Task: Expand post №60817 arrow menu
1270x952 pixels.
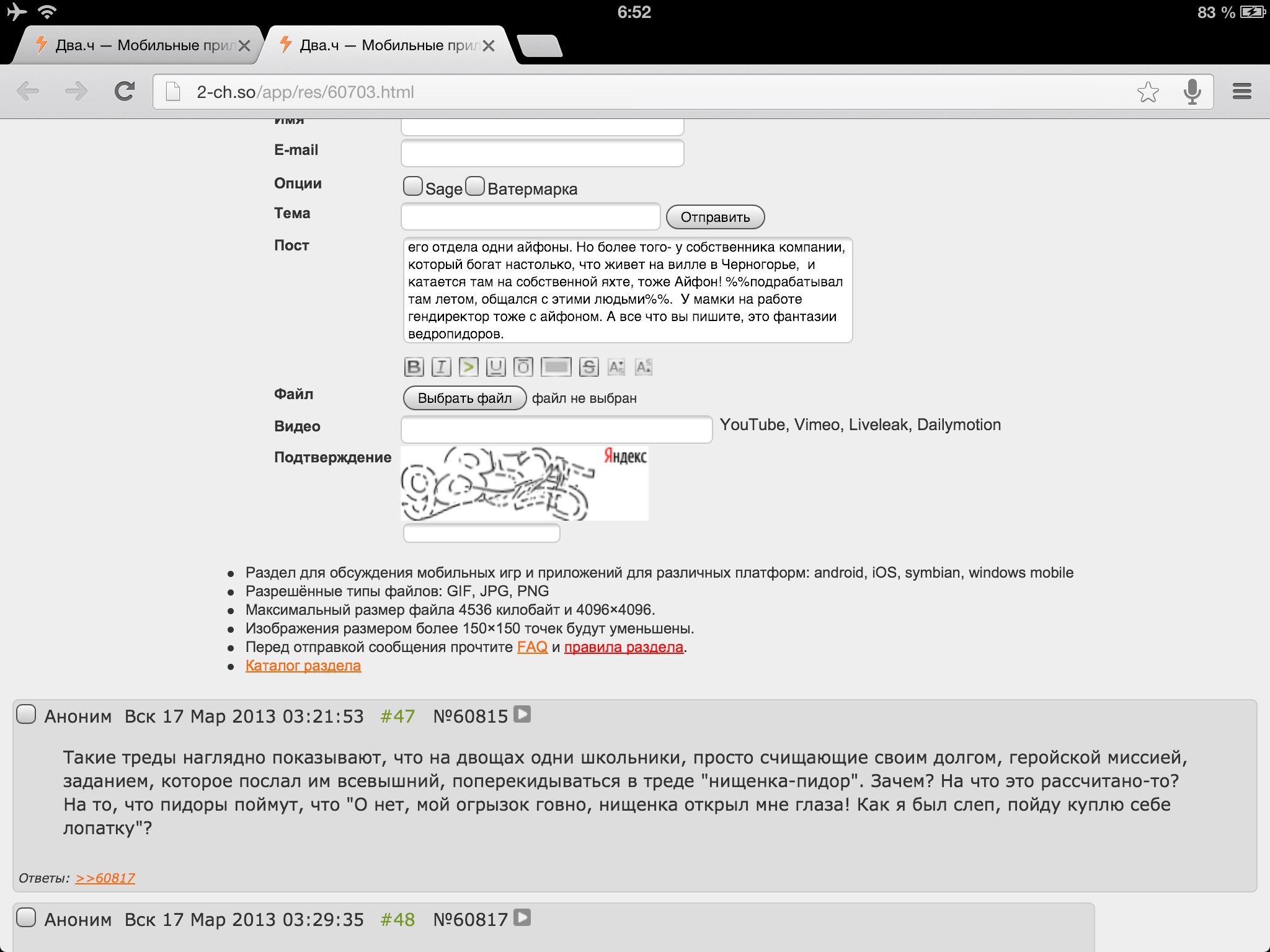Action: point(523,917)
